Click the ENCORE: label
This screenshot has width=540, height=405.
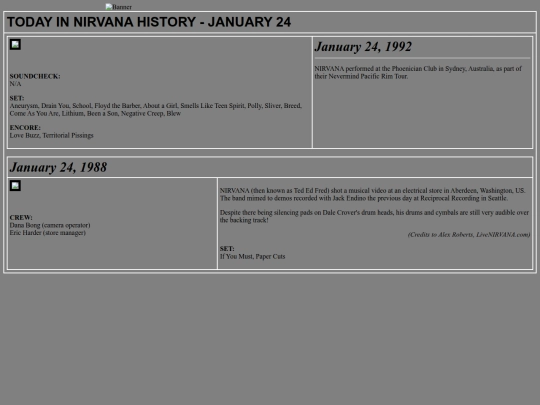(x=25, y=128)
